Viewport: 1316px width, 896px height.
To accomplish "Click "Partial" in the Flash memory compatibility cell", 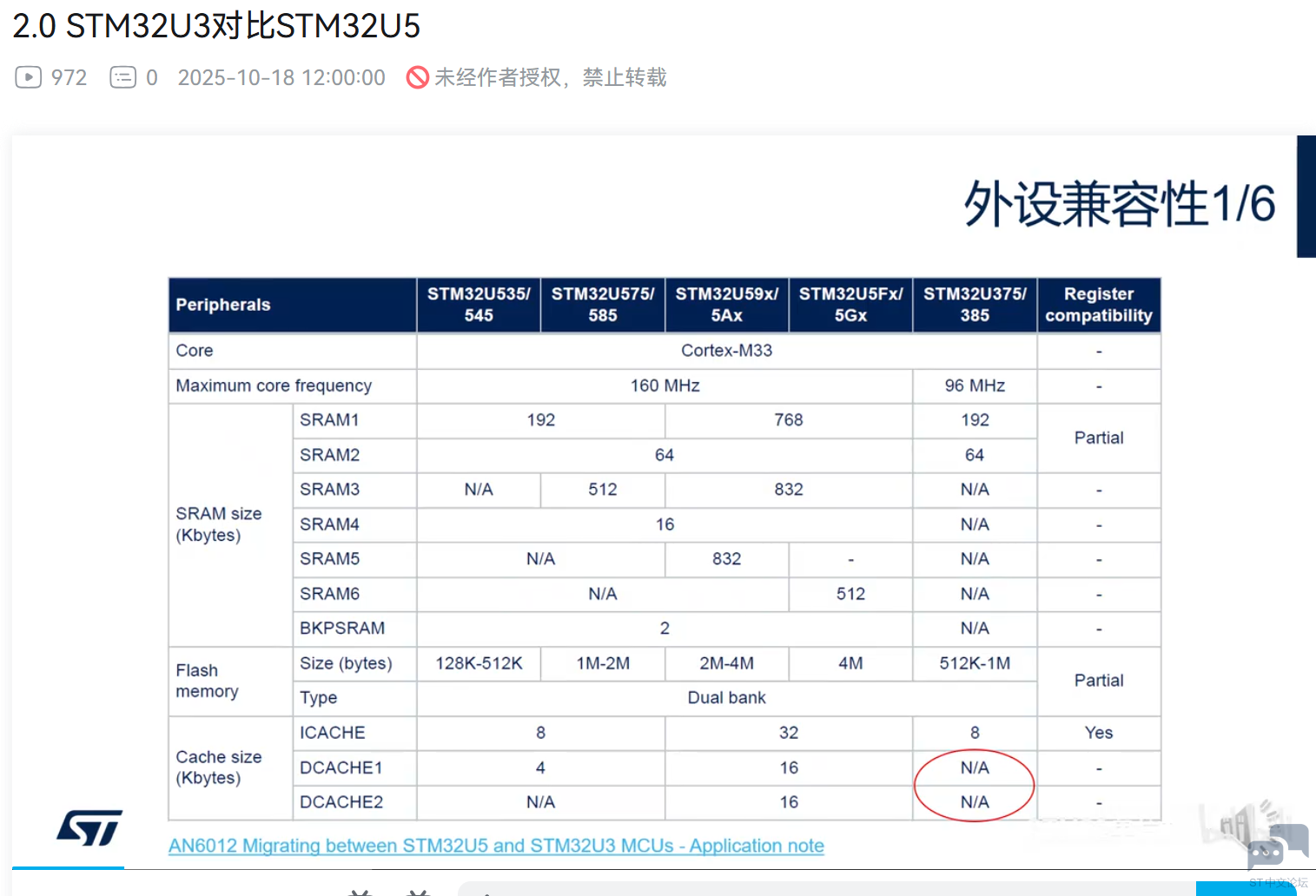I will pyautogui.click(x=1099, y=681).
